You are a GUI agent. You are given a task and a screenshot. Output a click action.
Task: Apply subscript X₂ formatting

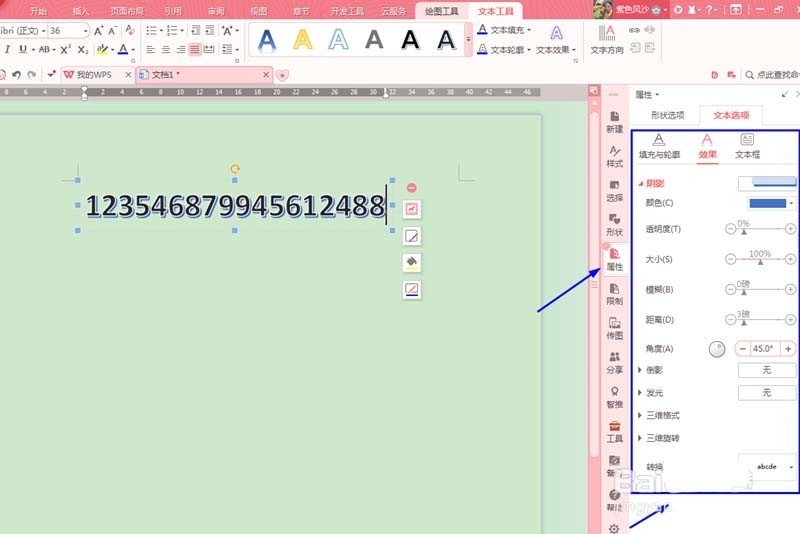pyautogui.click(x=83, y=49)
